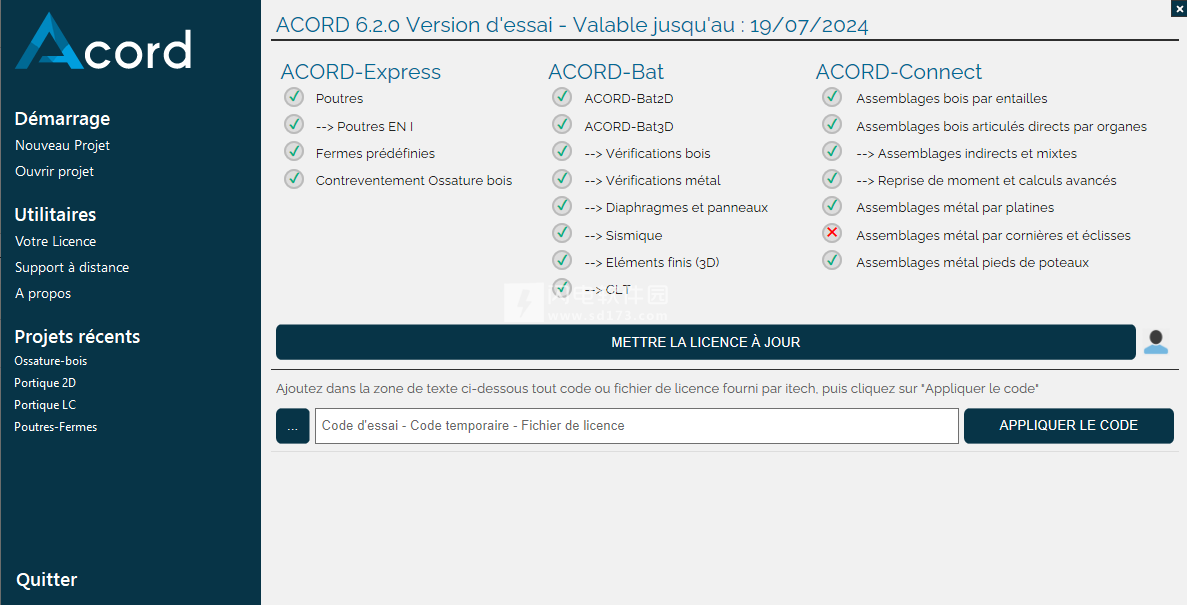
Task: Click the Vérifications métal label
Action: click(653, 180)
